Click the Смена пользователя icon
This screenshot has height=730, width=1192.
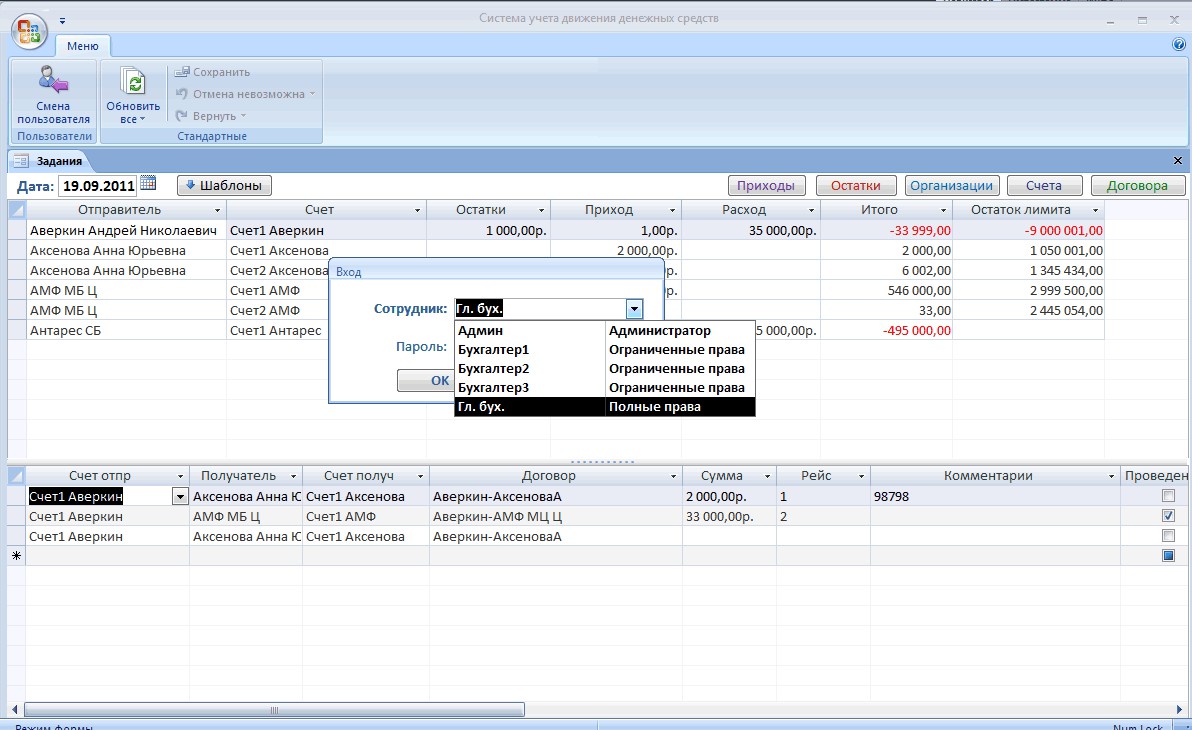coord(53,81)
